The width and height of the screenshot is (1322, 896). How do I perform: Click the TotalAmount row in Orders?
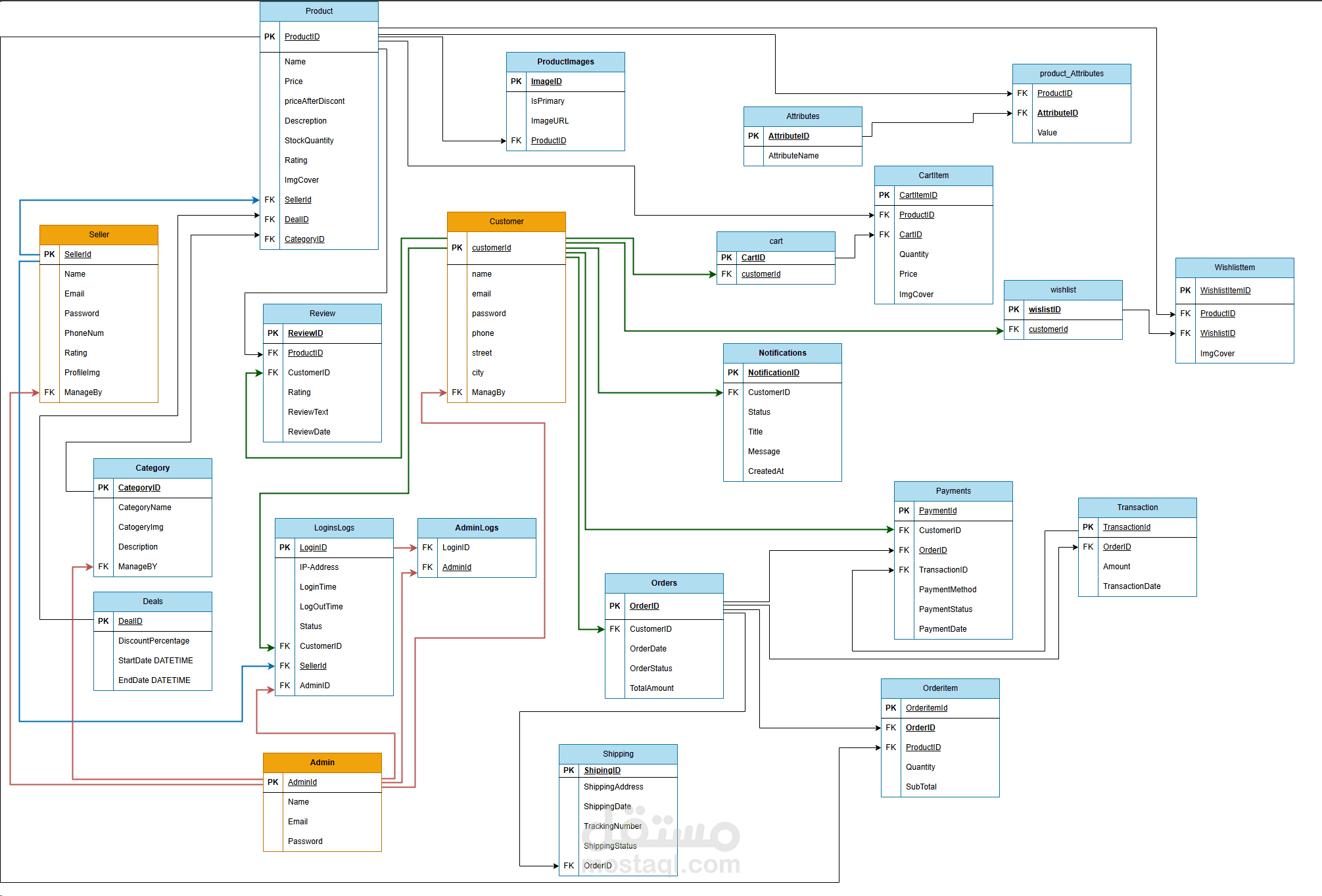[x=651, y=688]
